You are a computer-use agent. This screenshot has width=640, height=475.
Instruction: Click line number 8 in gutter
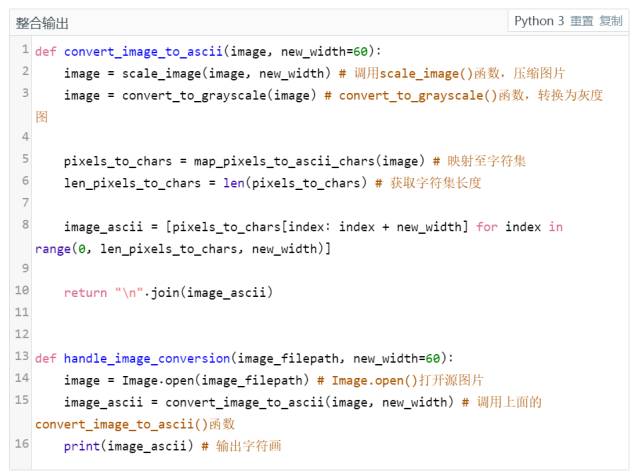pos(23,225)
